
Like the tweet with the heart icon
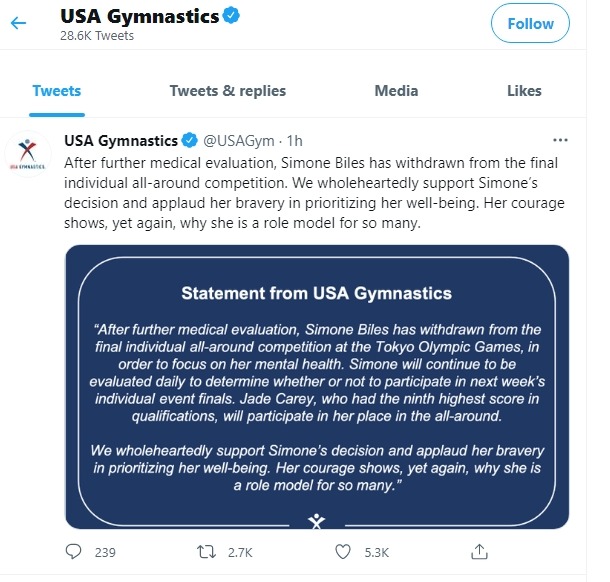point(343,552)
